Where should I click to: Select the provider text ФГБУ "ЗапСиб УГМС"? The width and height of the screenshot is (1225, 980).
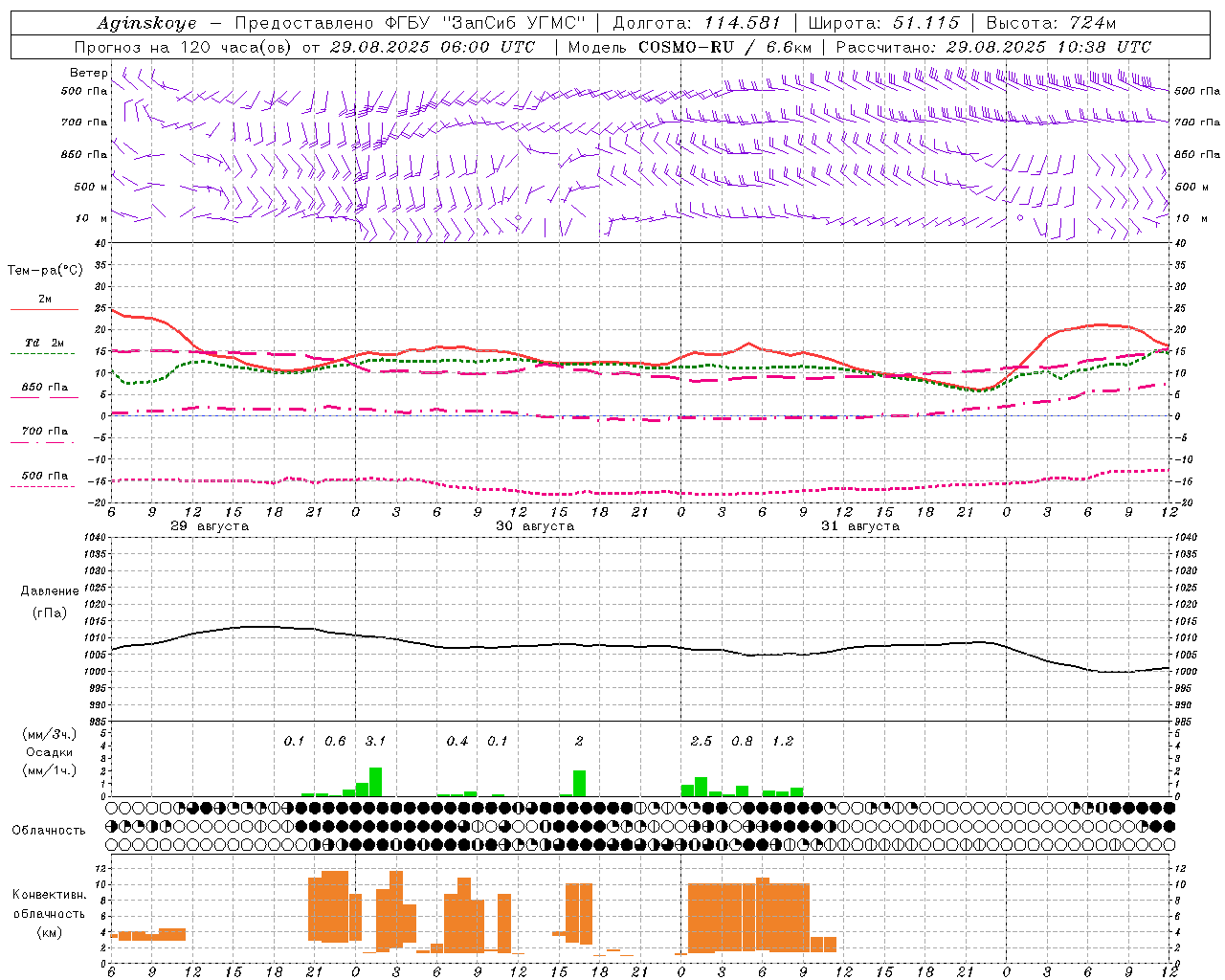tap(483, 23)
